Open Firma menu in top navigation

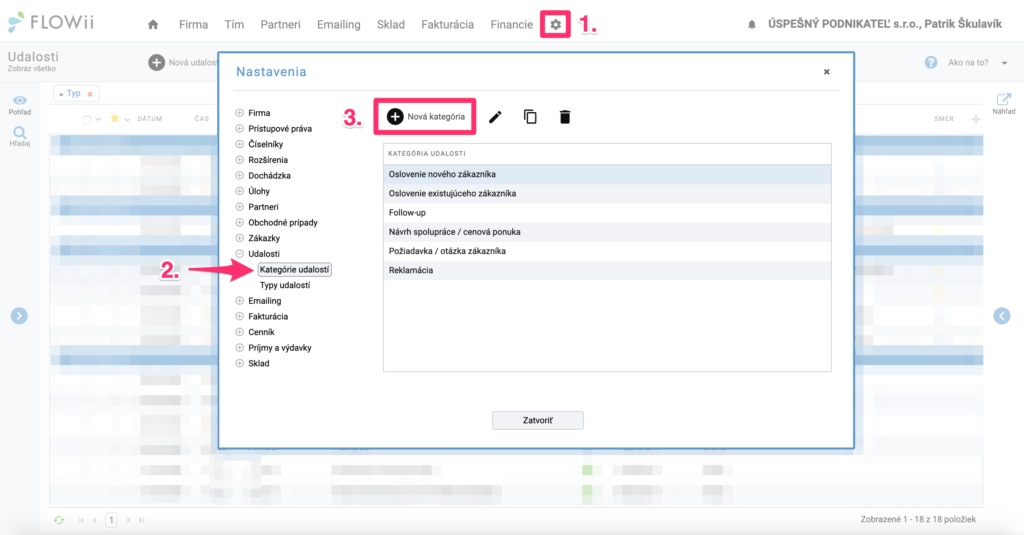click(x=193, y=24)
